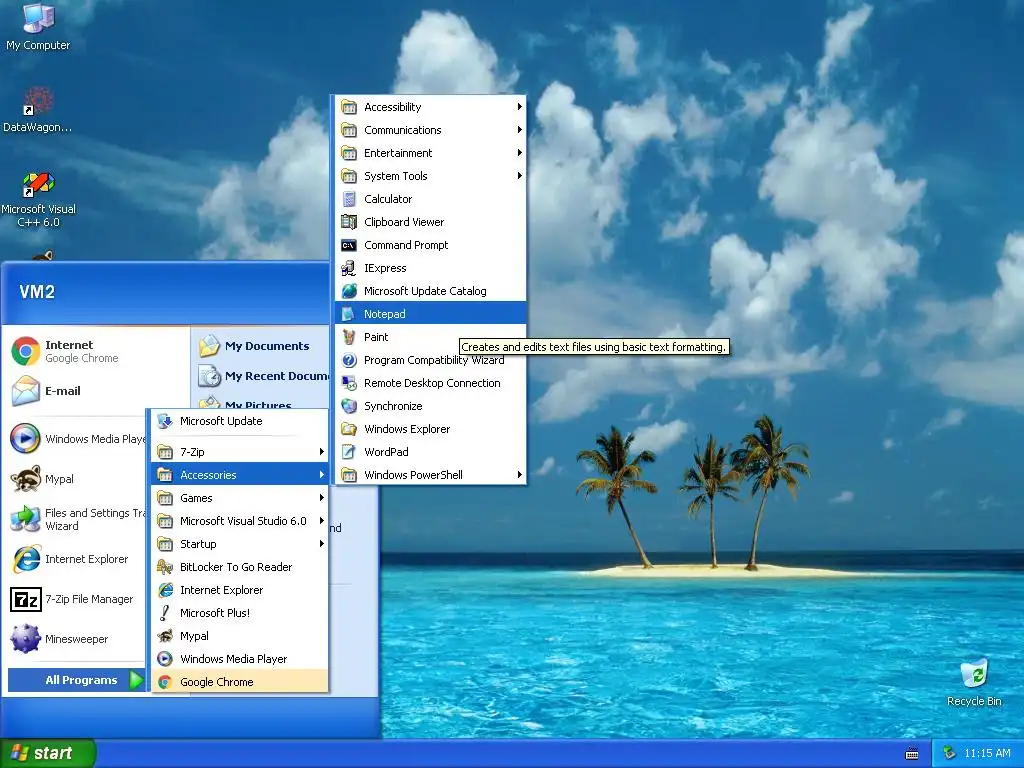Open Internet Google Chrome pinned item
Screen dimensions: 1024x768
(x=95, y=351)
